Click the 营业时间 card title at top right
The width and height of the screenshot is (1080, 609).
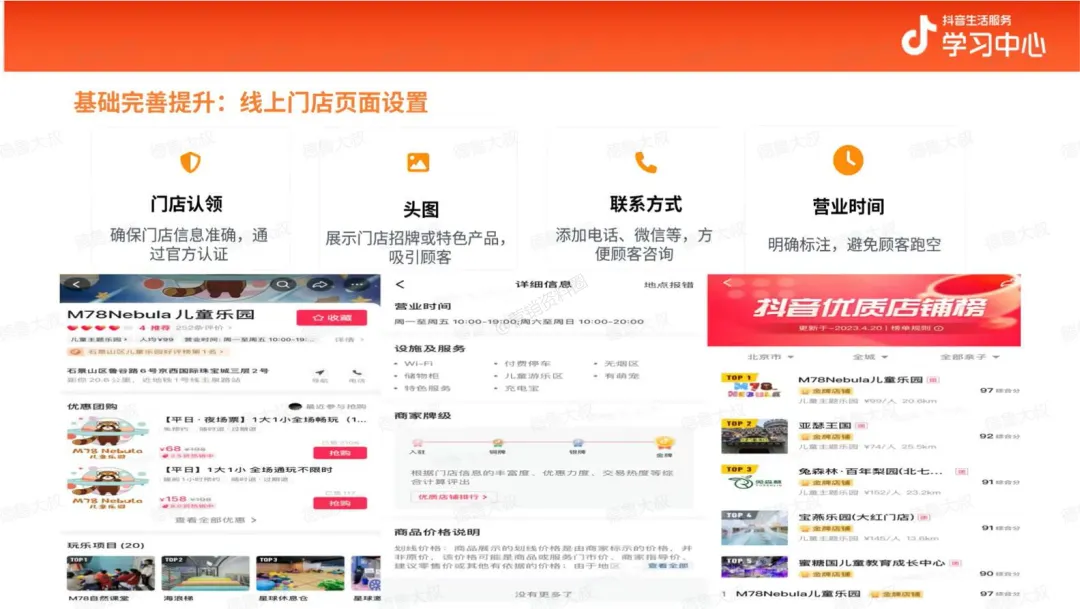pyautogui.click(x=848, y=207)
